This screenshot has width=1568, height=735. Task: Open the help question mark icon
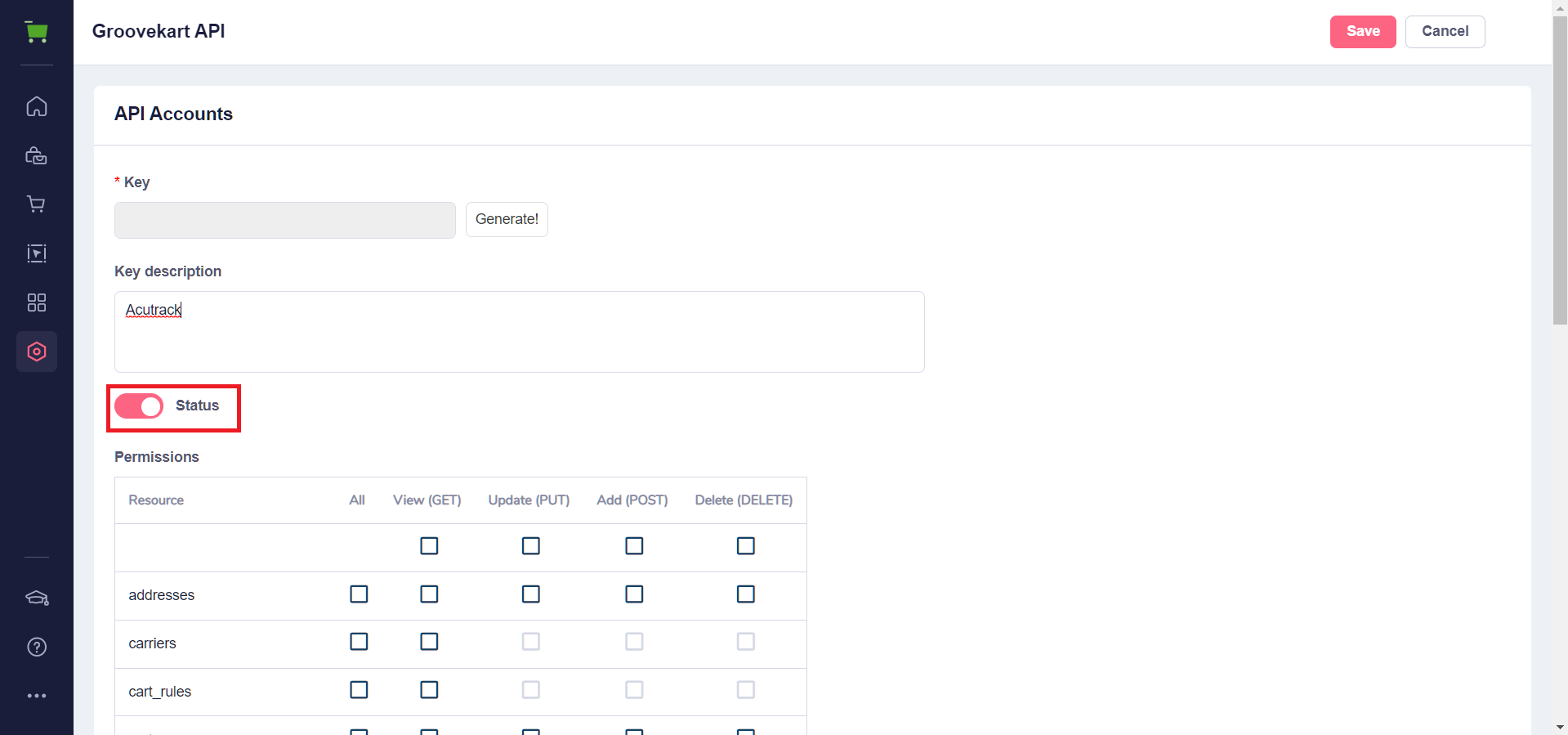[x=37, y=647]
